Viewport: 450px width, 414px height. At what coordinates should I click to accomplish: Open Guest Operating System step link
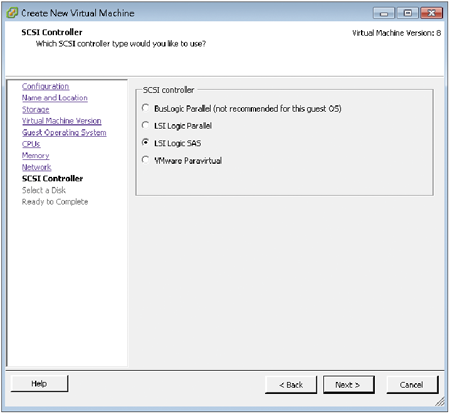click(64, 133)
